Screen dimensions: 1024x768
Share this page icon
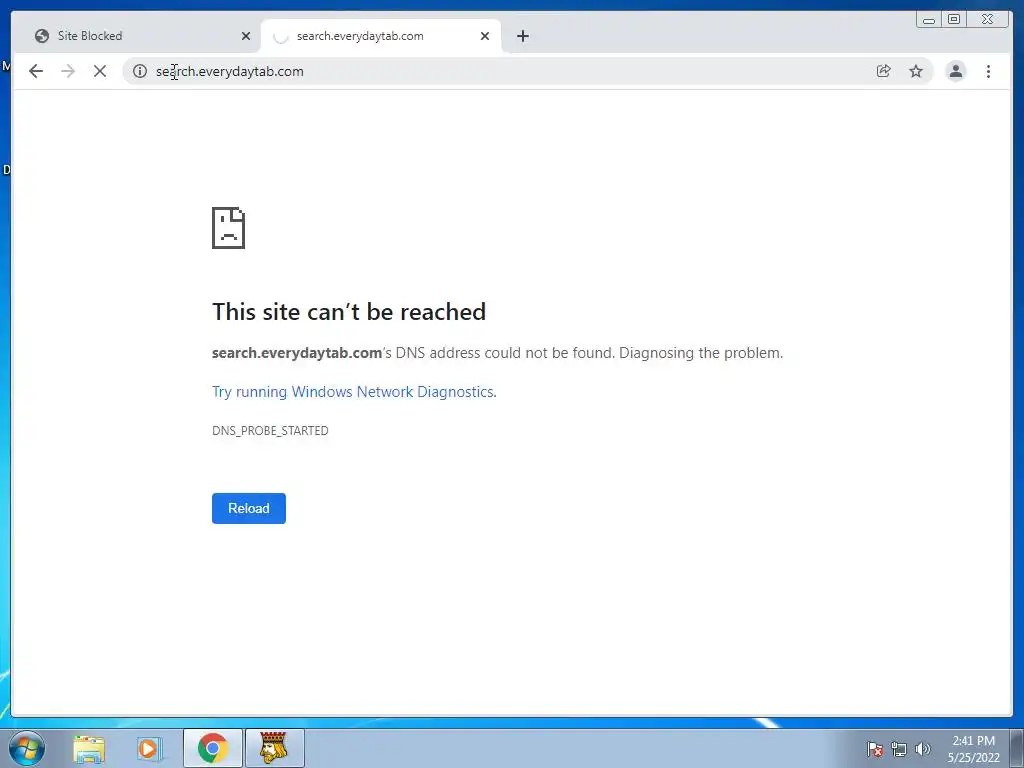pyautogui.click(x=884, y=71)
